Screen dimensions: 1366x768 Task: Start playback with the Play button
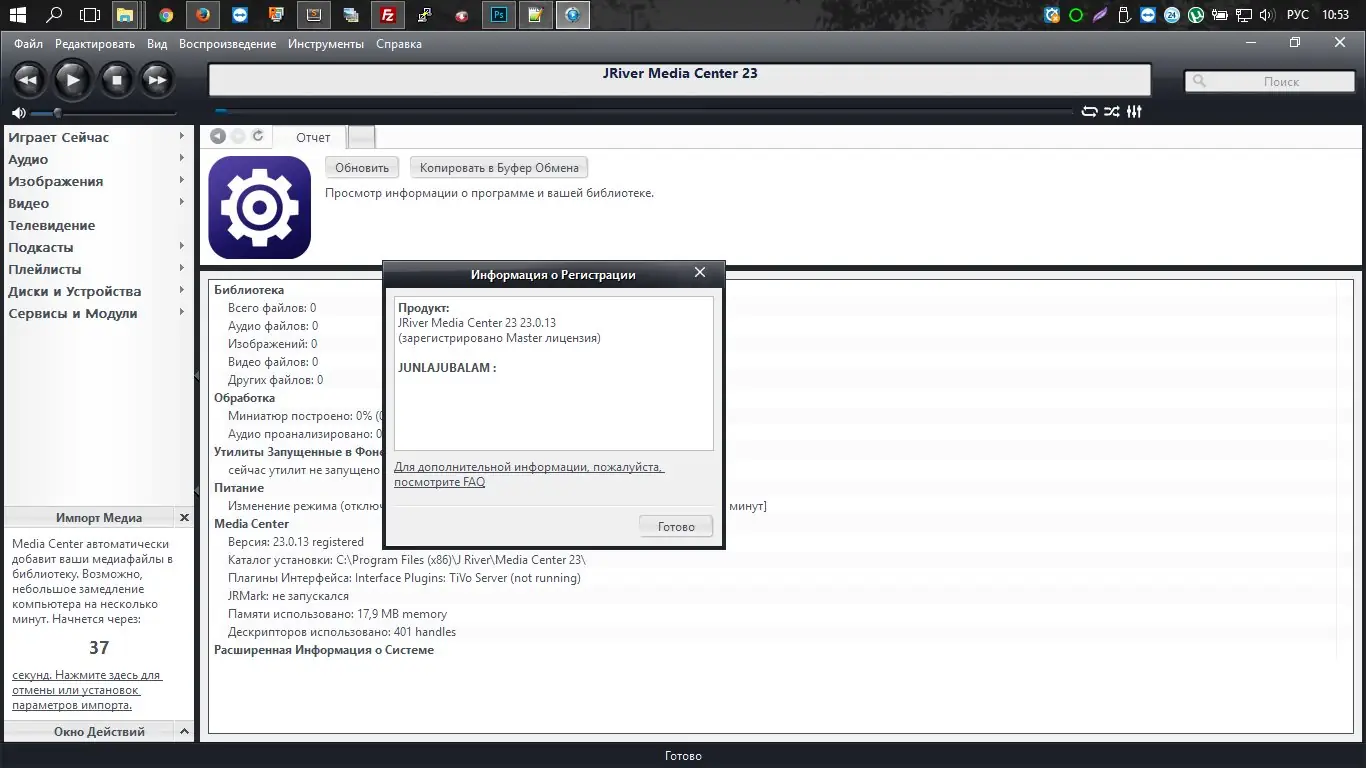coord(72,80)
